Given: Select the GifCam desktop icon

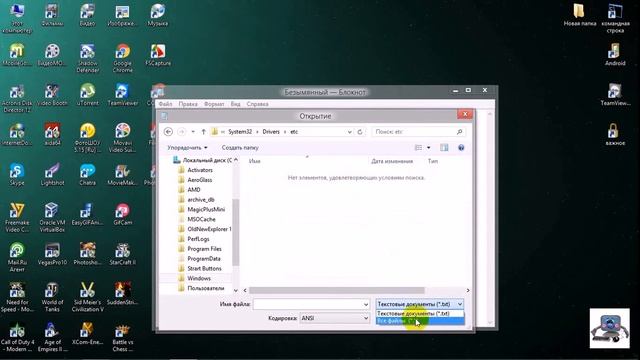Looking at the screenshot, I should pyautogui.click(x=122, y=214).
